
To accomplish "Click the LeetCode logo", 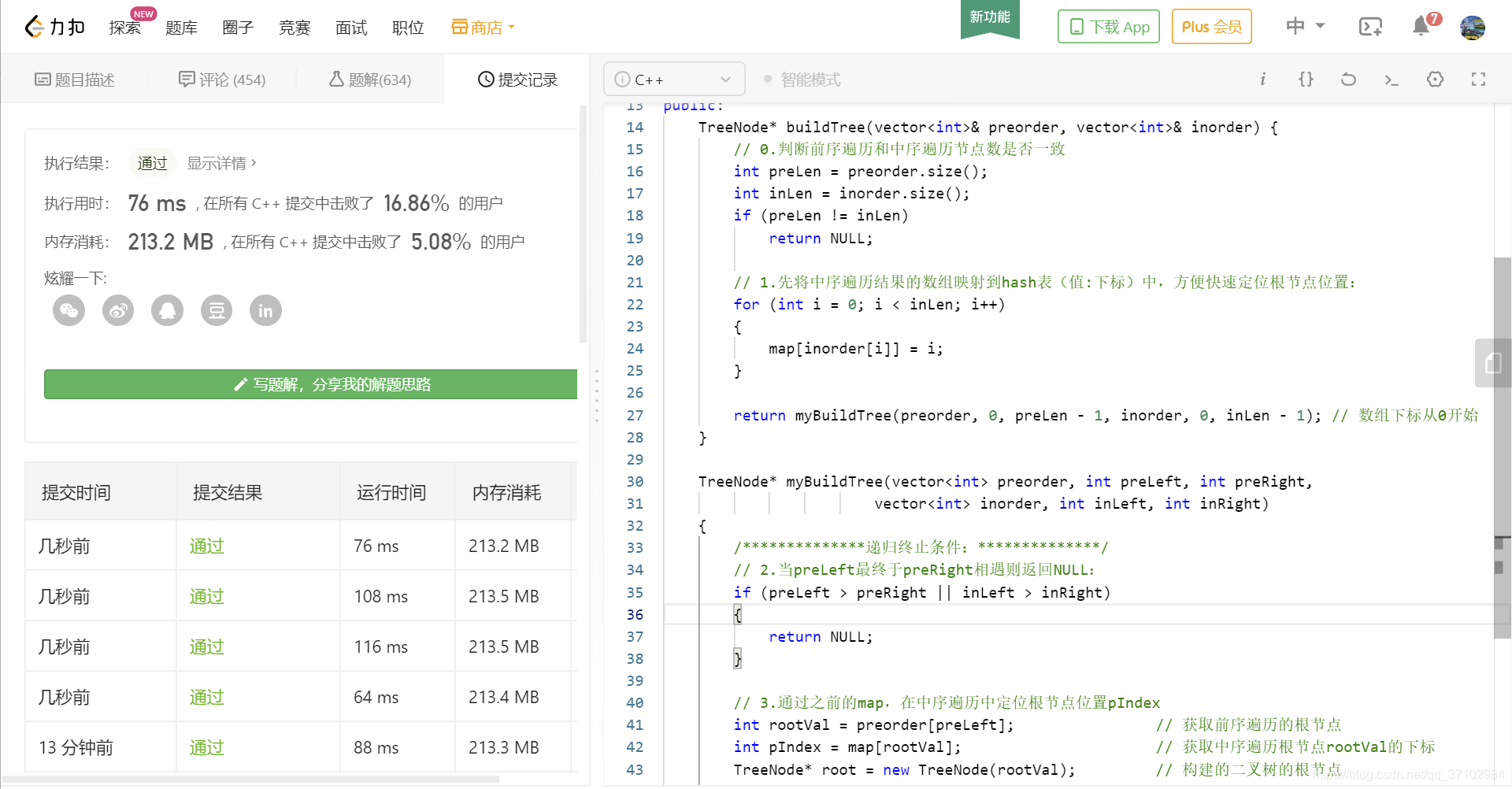I will click(x=54, y=26).
